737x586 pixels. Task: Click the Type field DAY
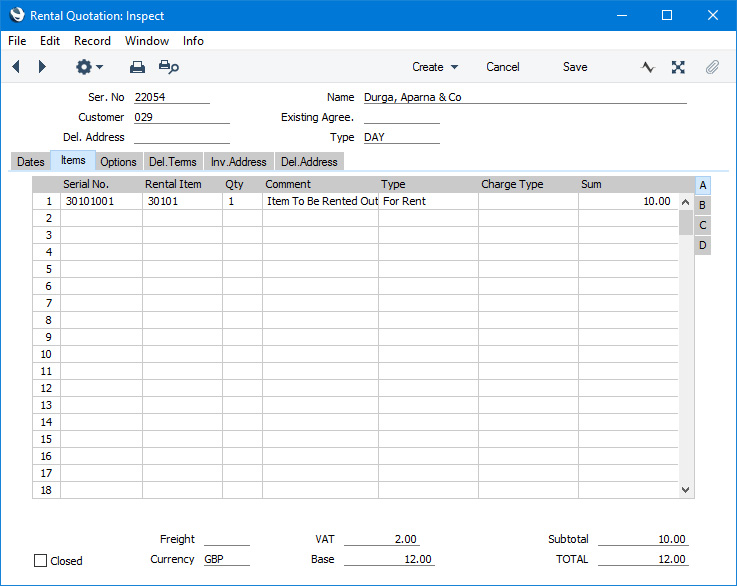[401, 137]
